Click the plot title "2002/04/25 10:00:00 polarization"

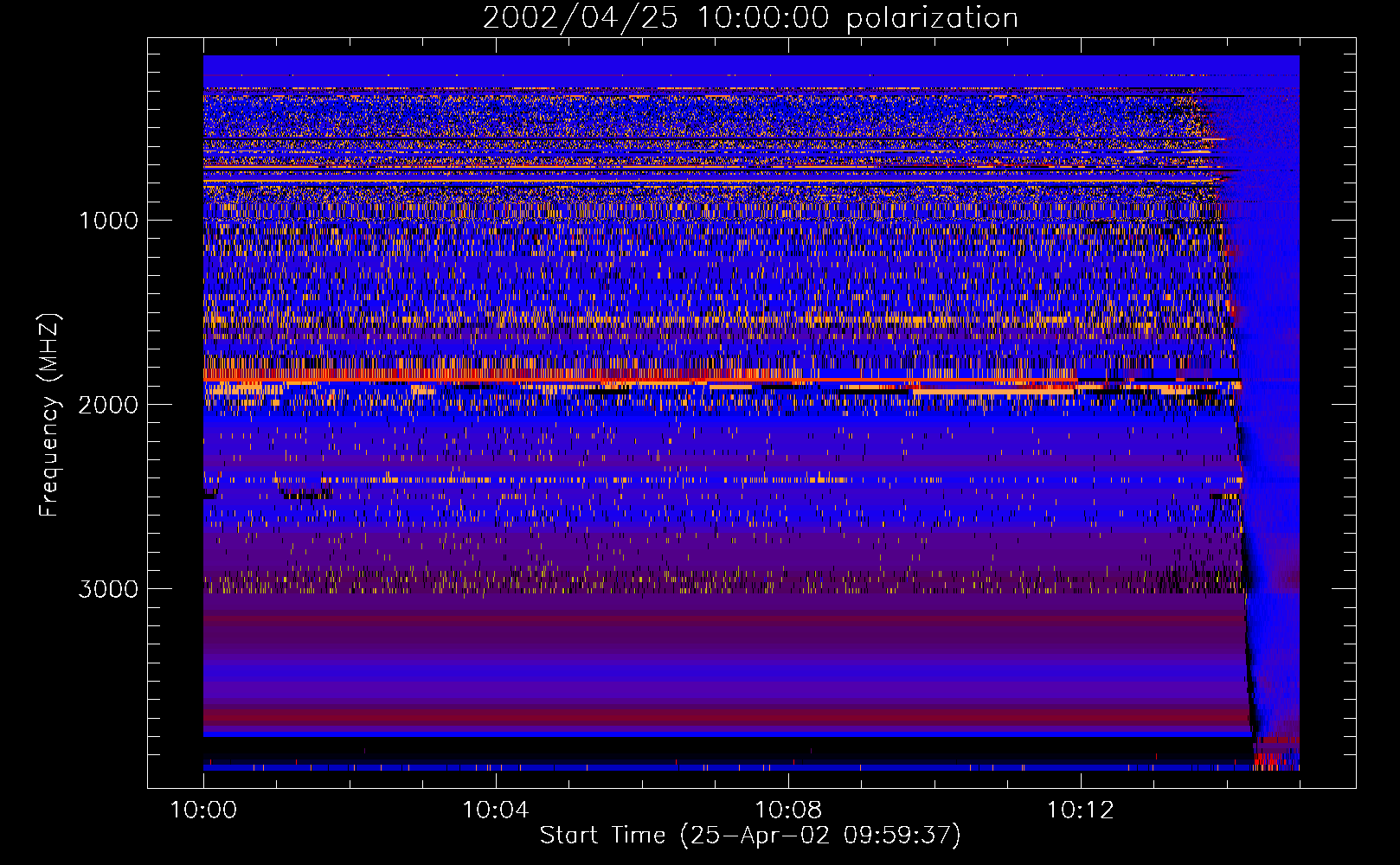coord(750,18)
